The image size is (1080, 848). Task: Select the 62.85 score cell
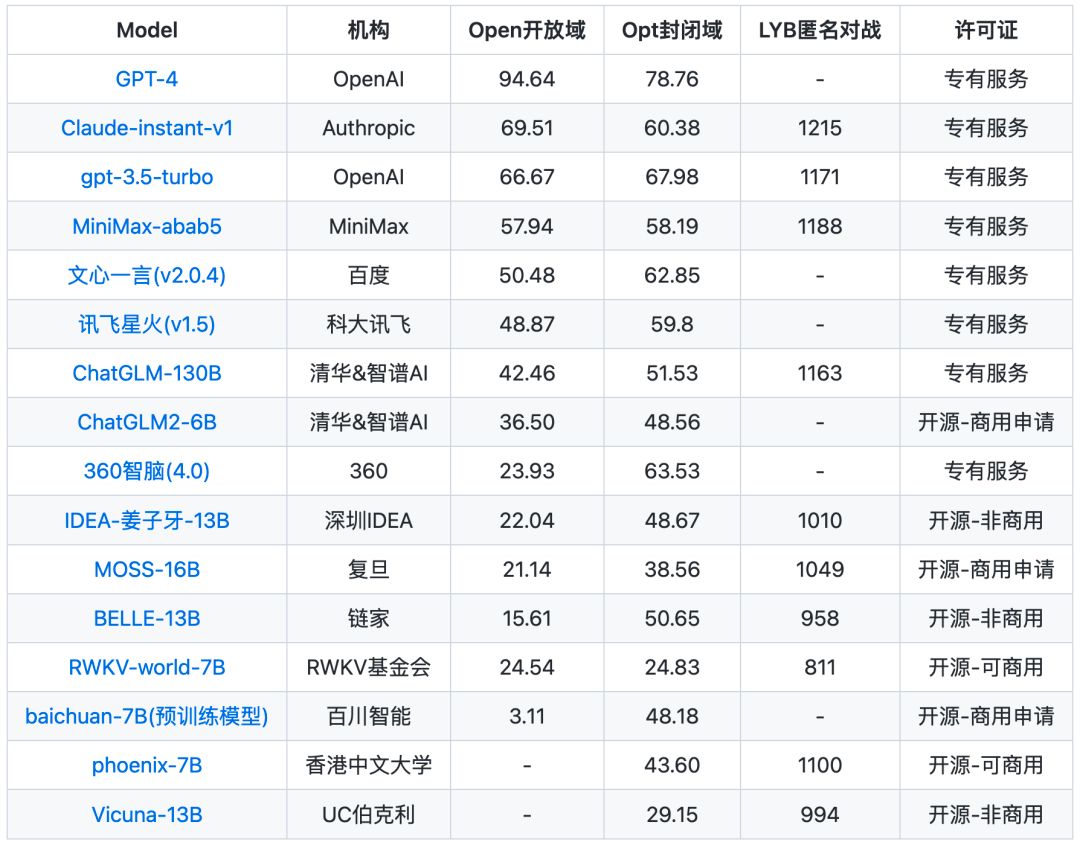pos(672,276)
